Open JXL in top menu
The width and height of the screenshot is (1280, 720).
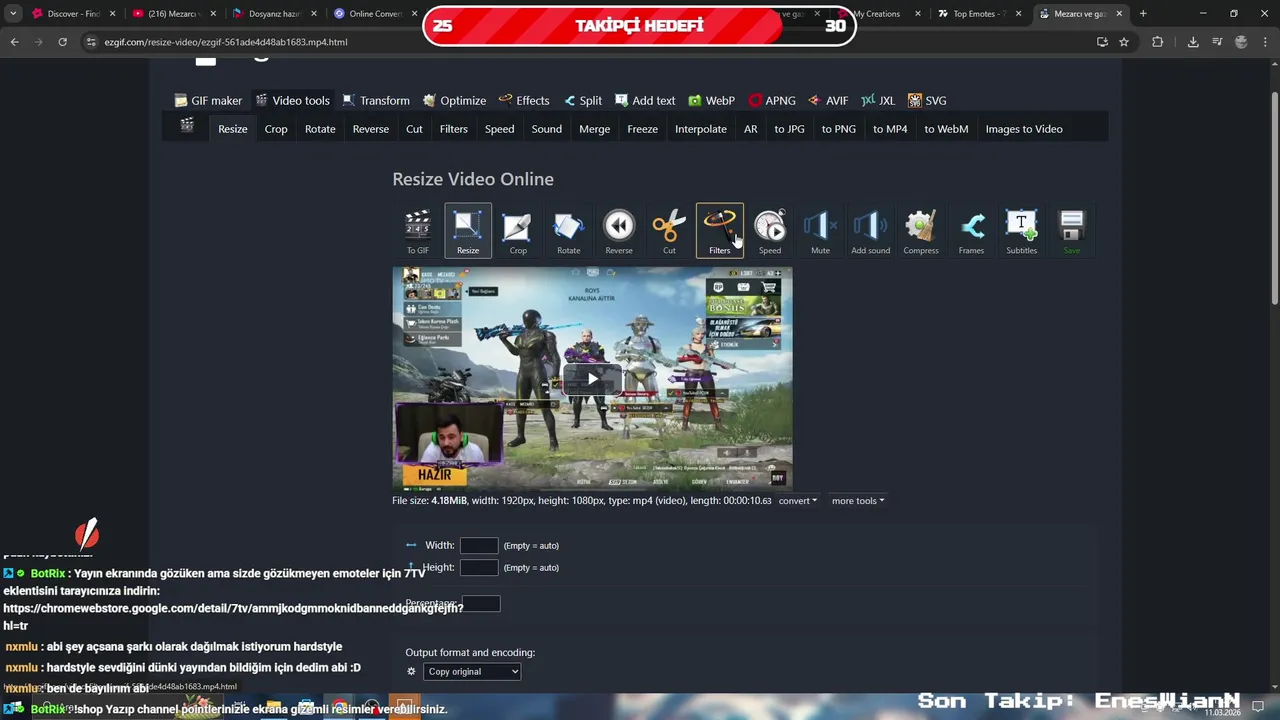878,100
